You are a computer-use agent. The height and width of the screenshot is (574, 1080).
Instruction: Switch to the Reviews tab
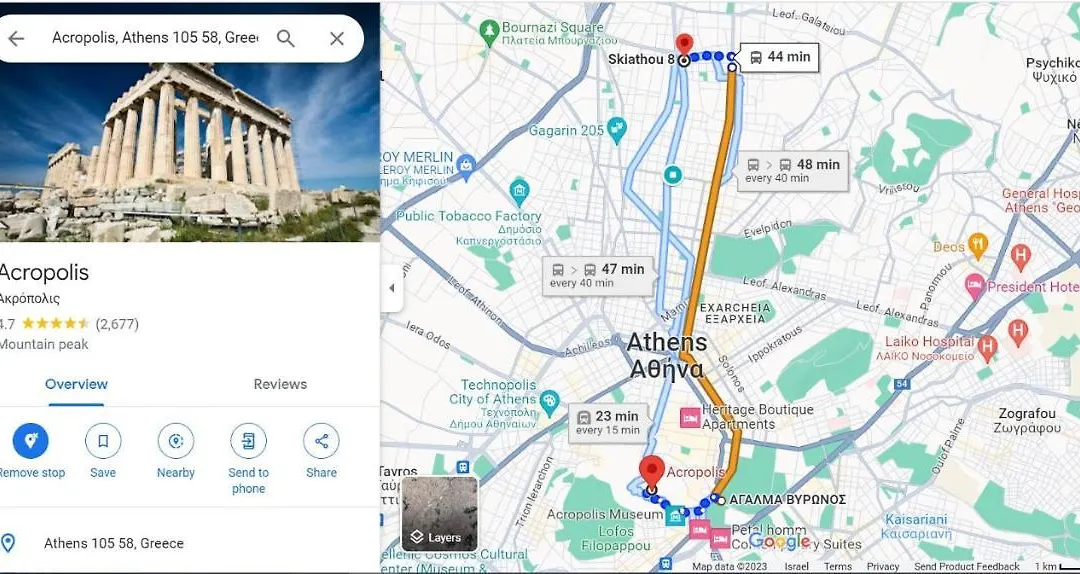click(280, 385)
